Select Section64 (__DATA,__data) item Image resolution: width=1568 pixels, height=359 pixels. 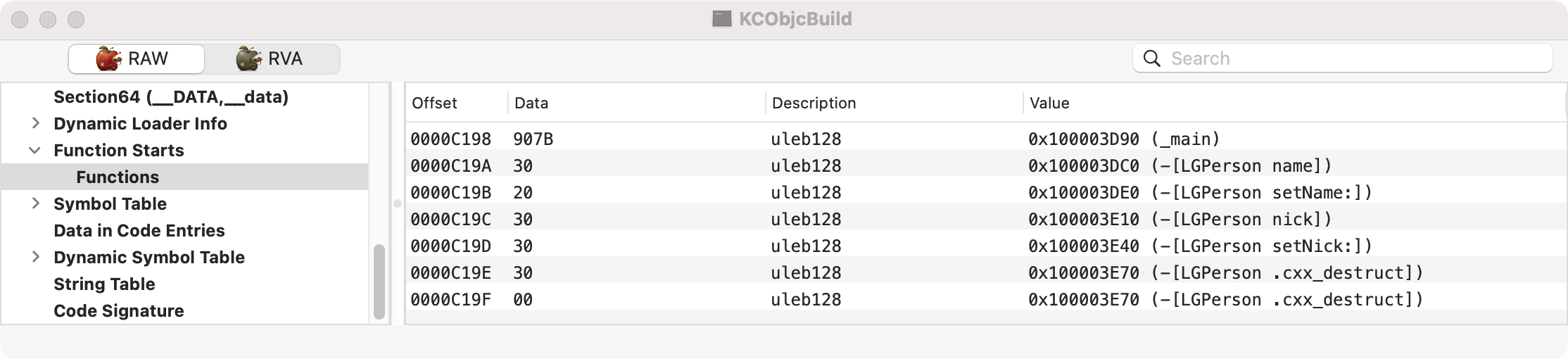(170, 96)
